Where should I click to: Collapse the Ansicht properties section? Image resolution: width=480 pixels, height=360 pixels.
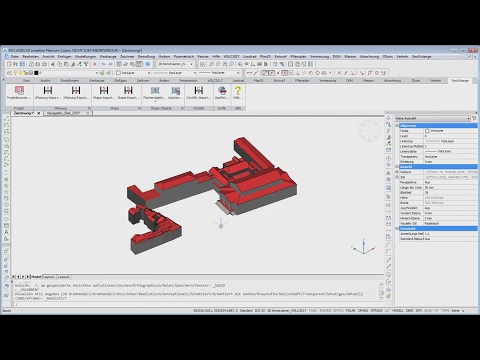coord(397,167)
